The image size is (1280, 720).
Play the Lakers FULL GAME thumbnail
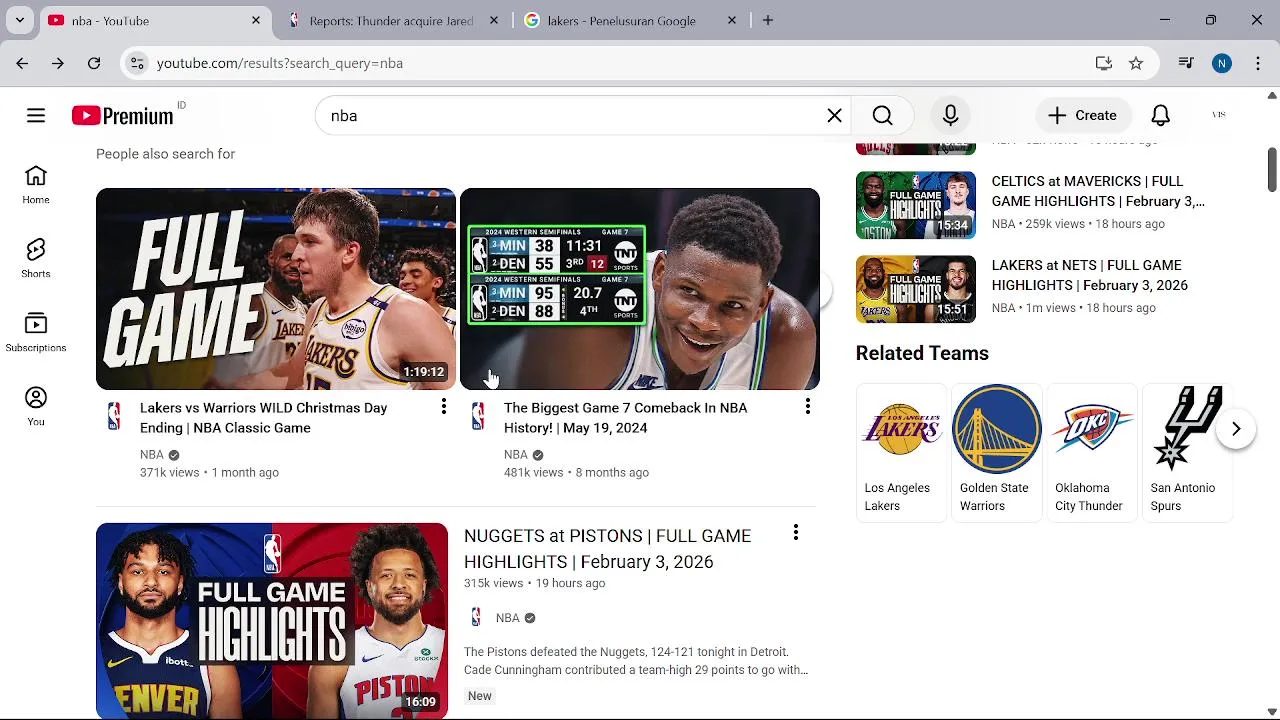pyautogui.click(x=276, y=289)
